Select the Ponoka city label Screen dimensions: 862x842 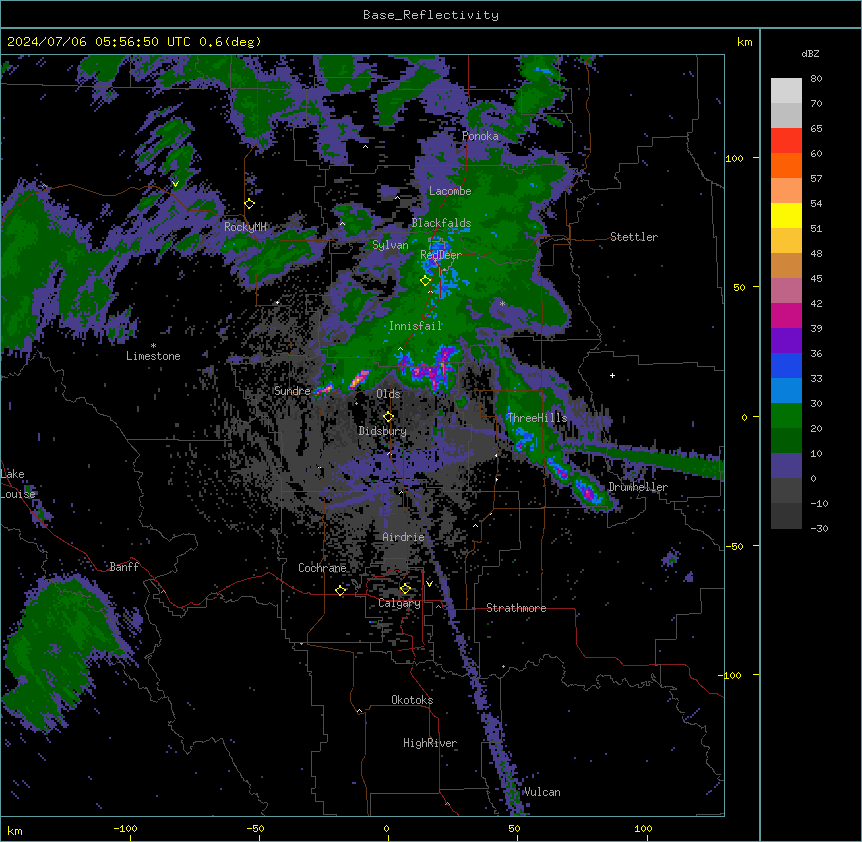(480, 136)
